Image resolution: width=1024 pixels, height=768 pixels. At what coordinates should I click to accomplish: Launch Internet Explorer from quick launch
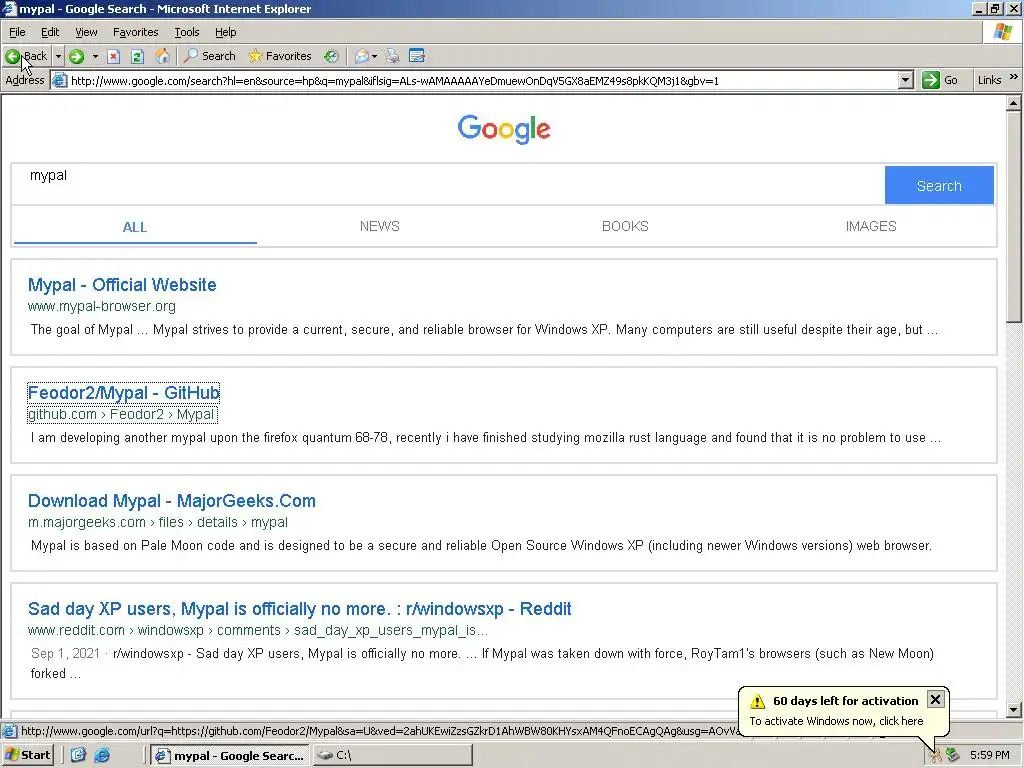[103, 755]
